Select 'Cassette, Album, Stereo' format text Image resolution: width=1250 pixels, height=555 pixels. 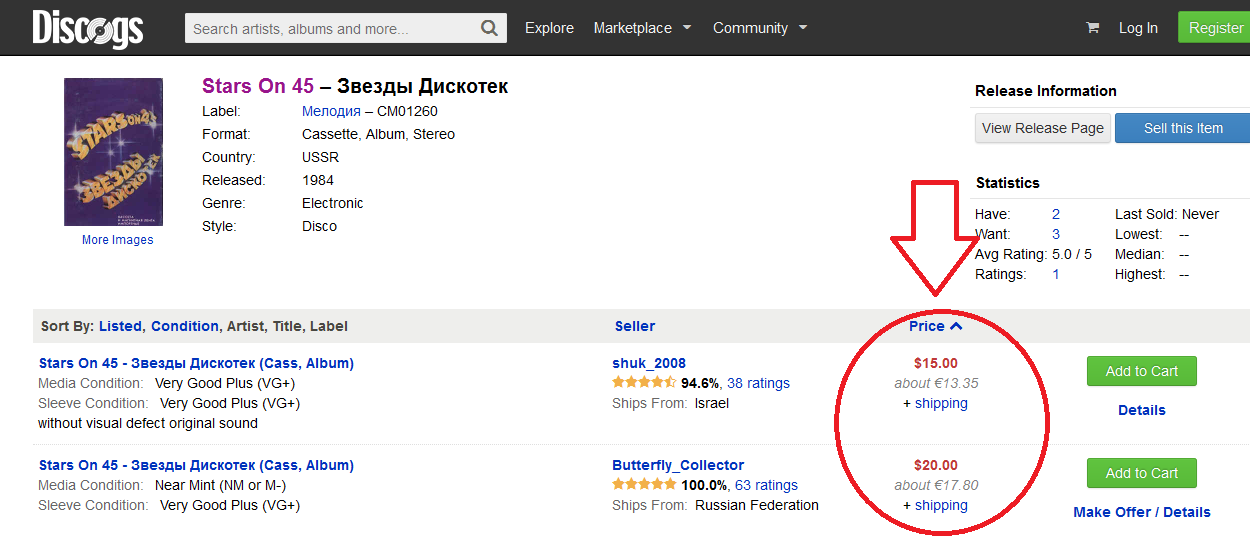coord(378,134)
